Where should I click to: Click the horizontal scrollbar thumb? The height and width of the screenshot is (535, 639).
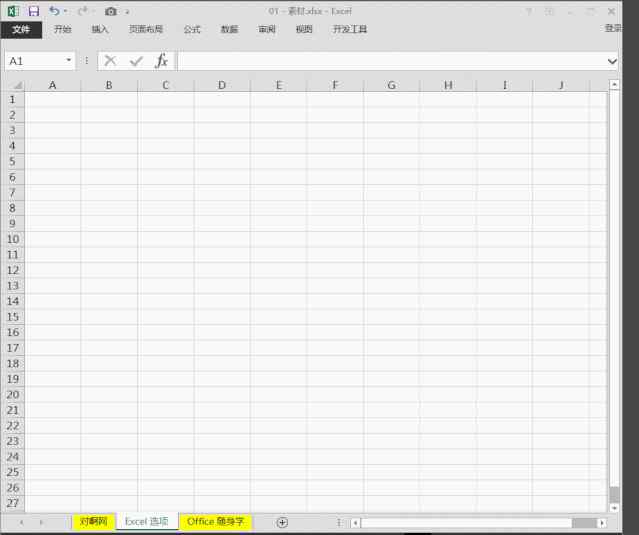pos(584,523)
